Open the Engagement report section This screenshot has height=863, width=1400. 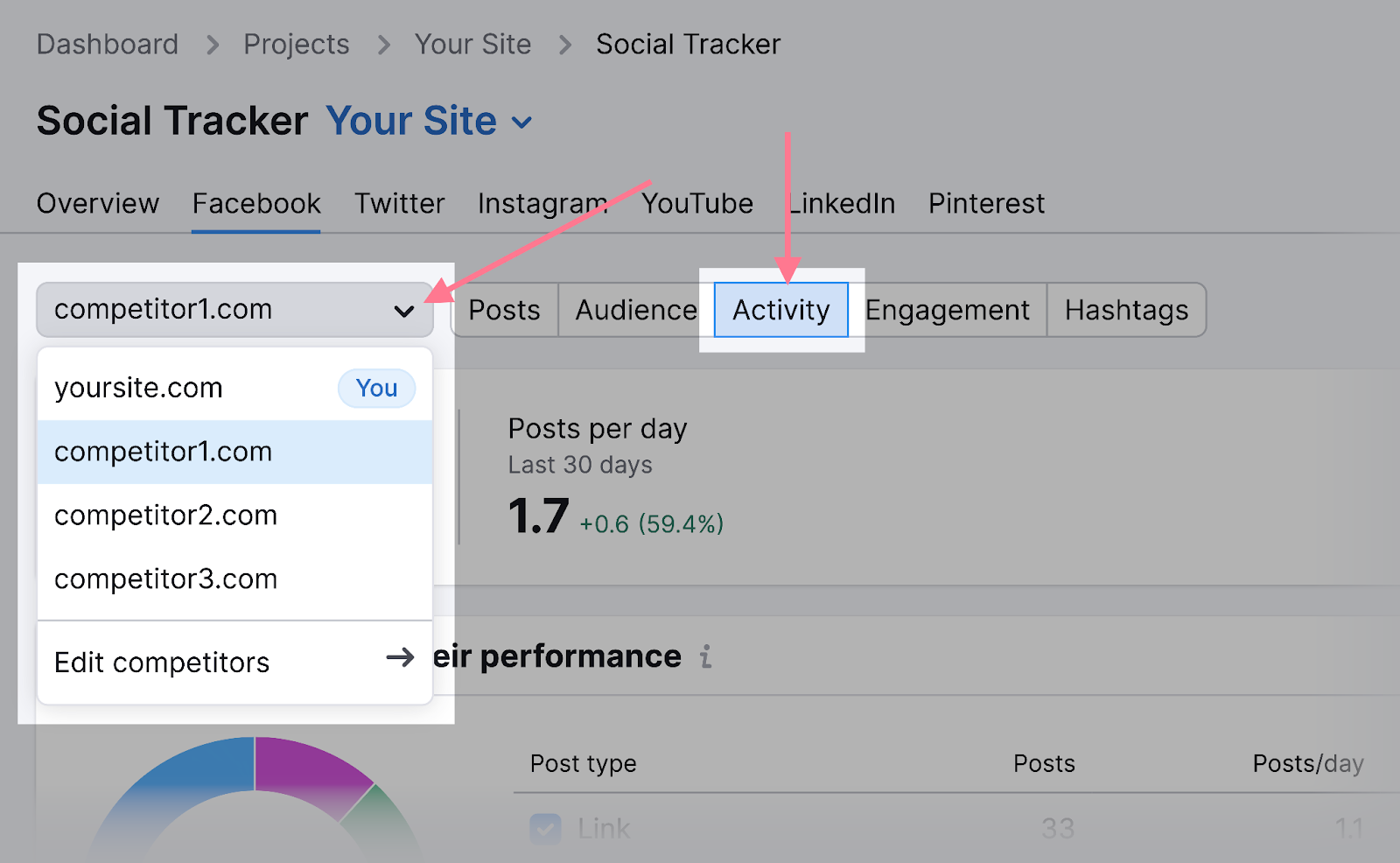click(x=947, y=310)
